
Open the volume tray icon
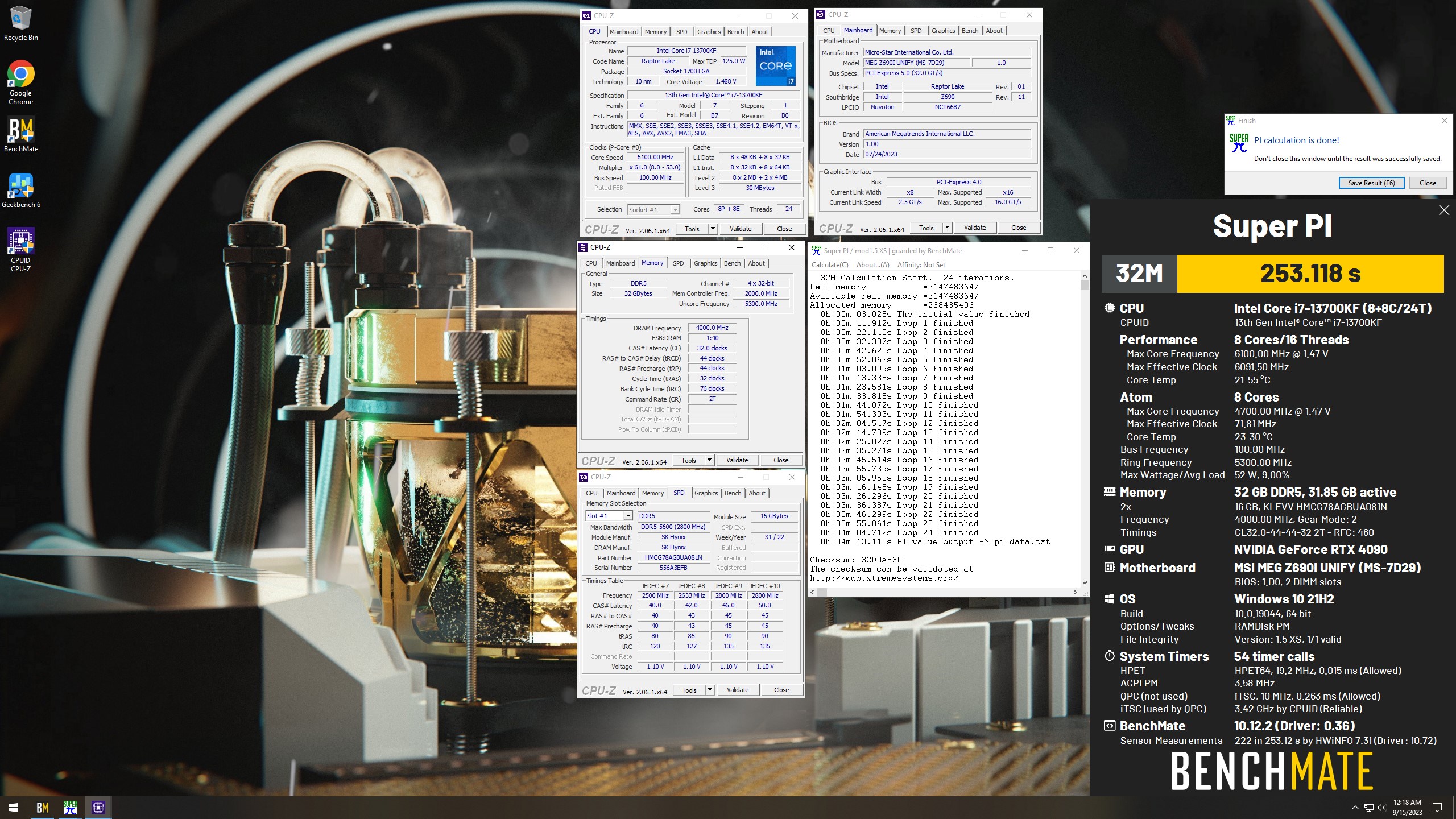[1382, 808]
